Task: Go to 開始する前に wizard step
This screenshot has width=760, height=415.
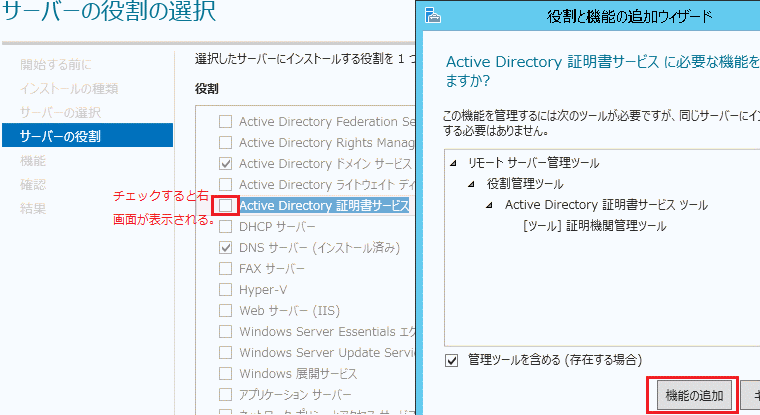Action: click(x=56, y=64)
